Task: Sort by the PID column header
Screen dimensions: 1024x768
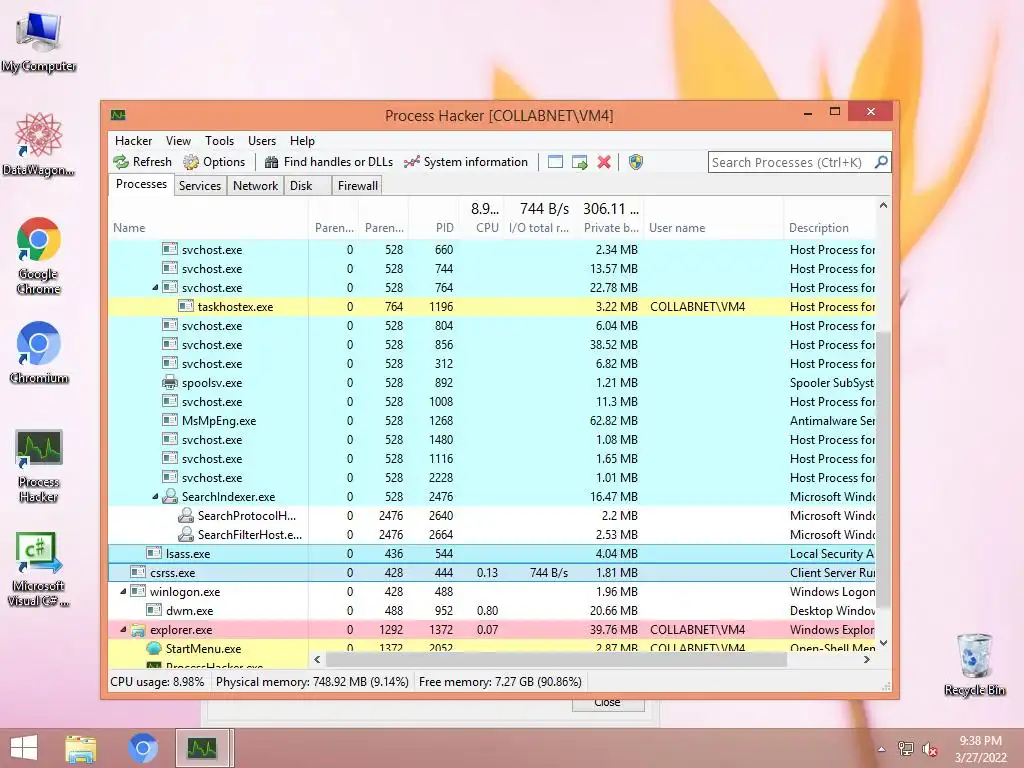Action: tap(432, 217)
